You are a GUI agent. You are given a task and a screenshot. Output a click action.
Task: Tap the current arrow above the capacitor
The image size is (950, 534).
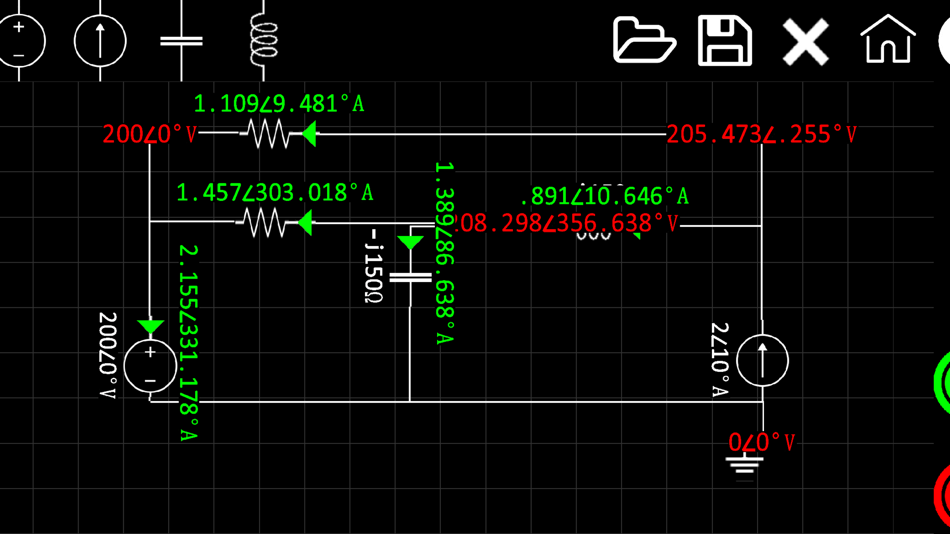coord(410,242)
